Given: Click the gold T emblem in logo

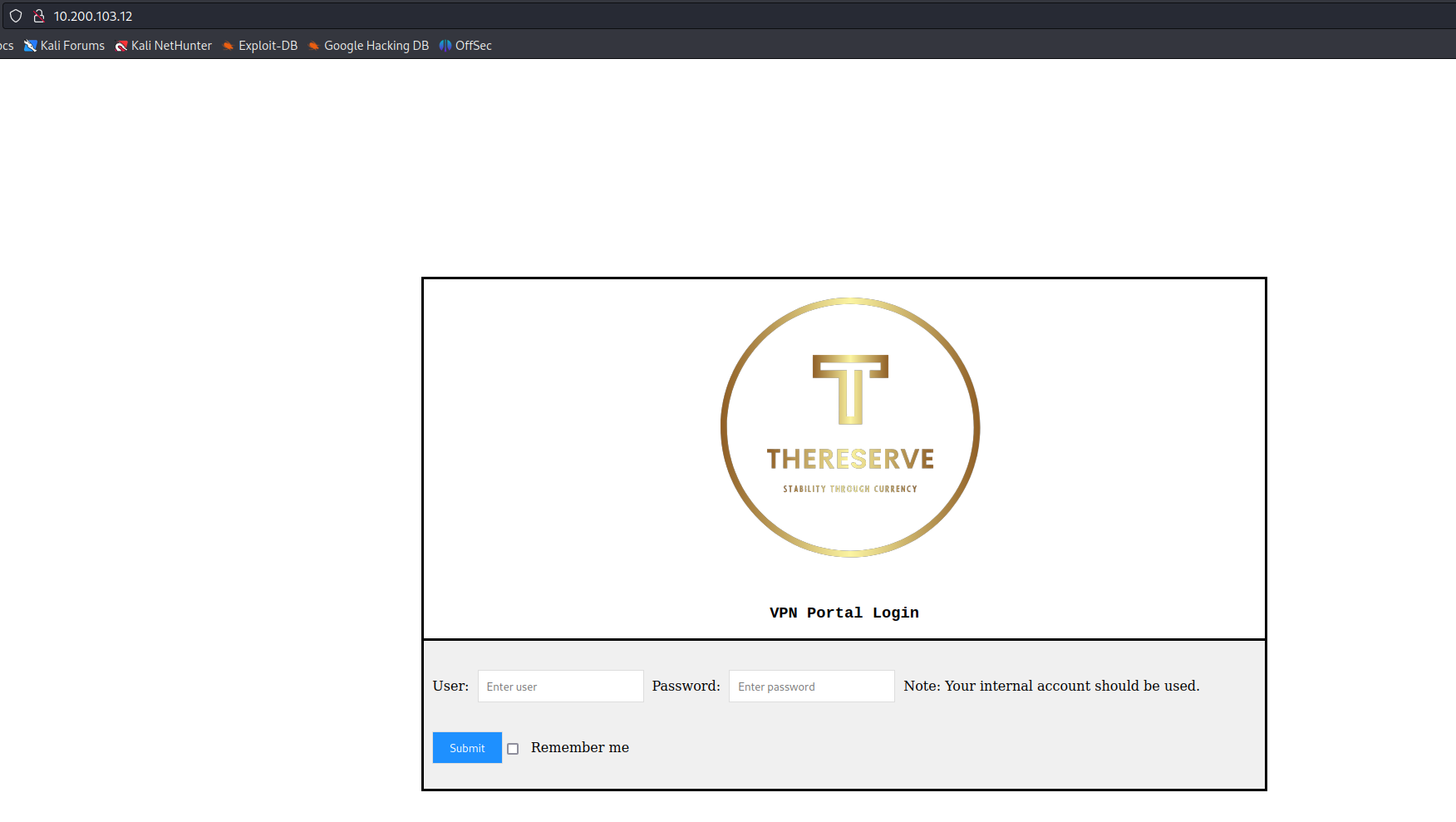Looking at the screenshot, I should pyautogui.click(x=850, y=389).
